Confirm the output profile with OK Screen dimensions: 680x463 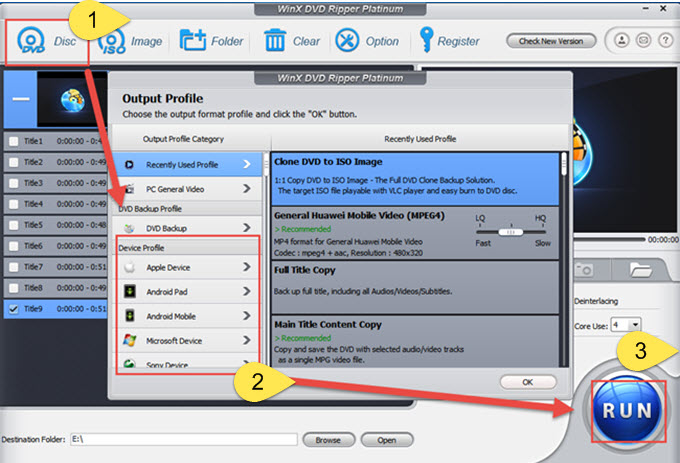[528, 382]
